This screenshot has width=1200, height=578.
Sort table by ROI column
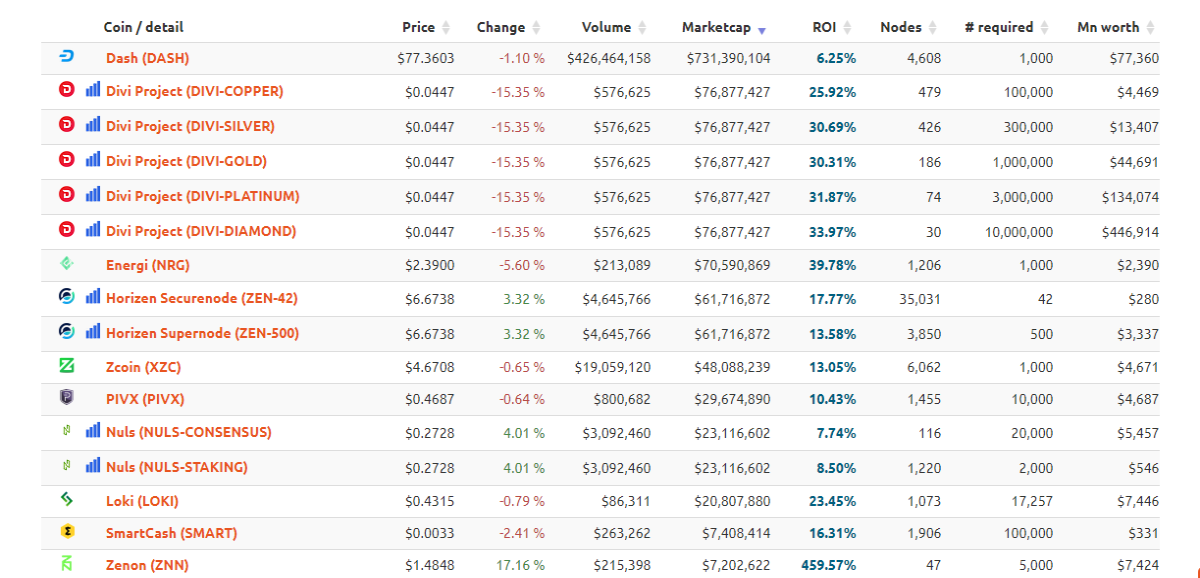coord(832,27)
